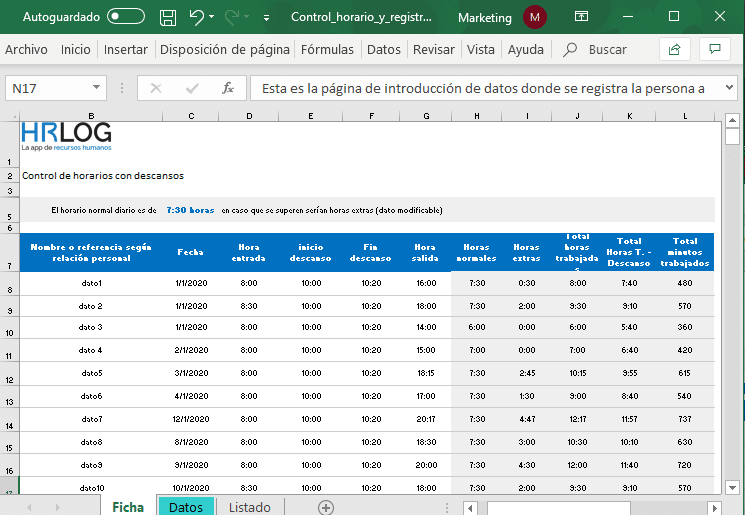Image resolution: width=745 pixels, height=515 pixels.
Task: Click the user account avatar M
Action: [x=536, y=17]
